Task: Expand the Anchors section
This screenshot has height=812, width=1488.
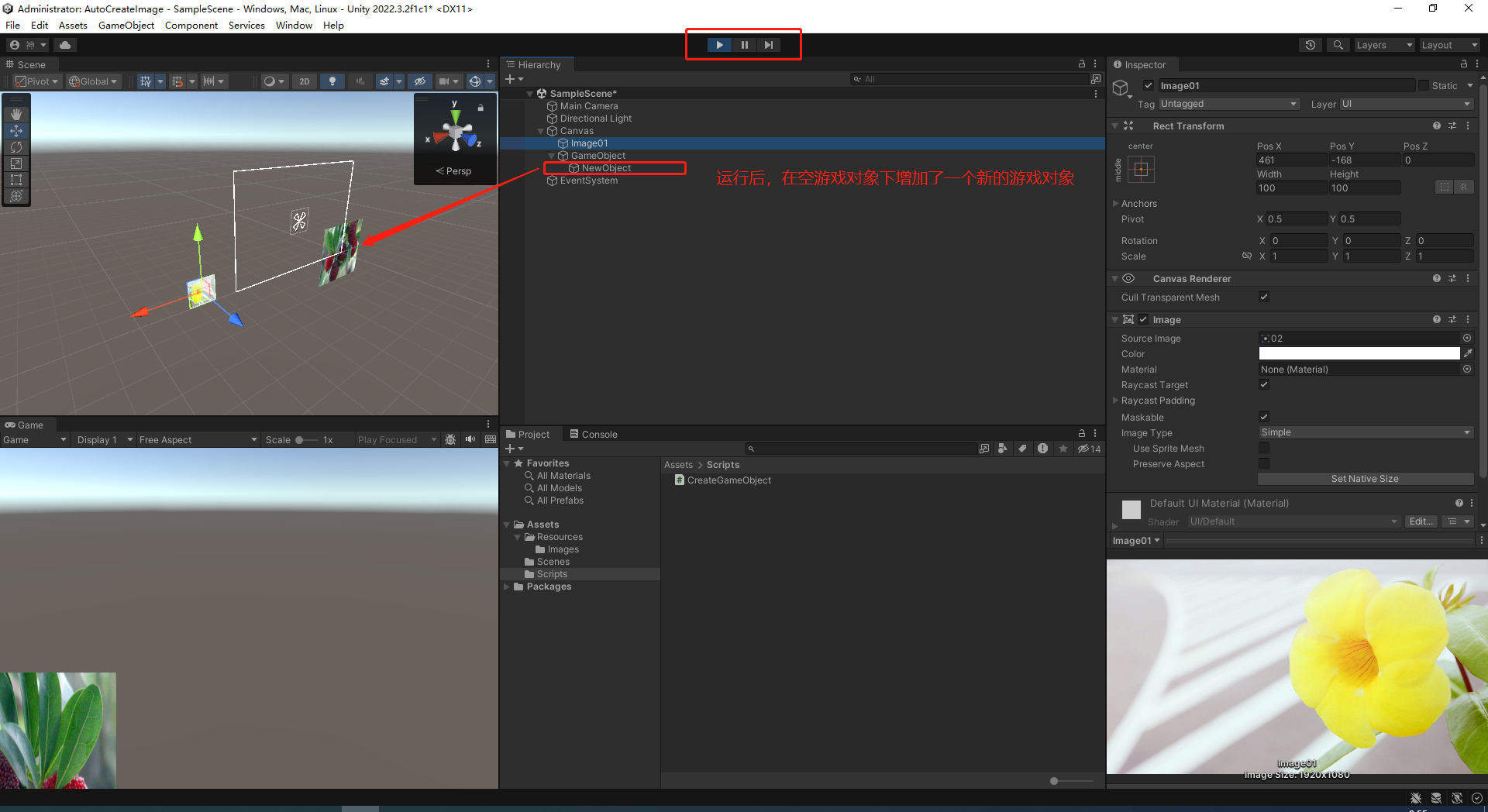Action: pyautogui.click(x=1115, y=203)
